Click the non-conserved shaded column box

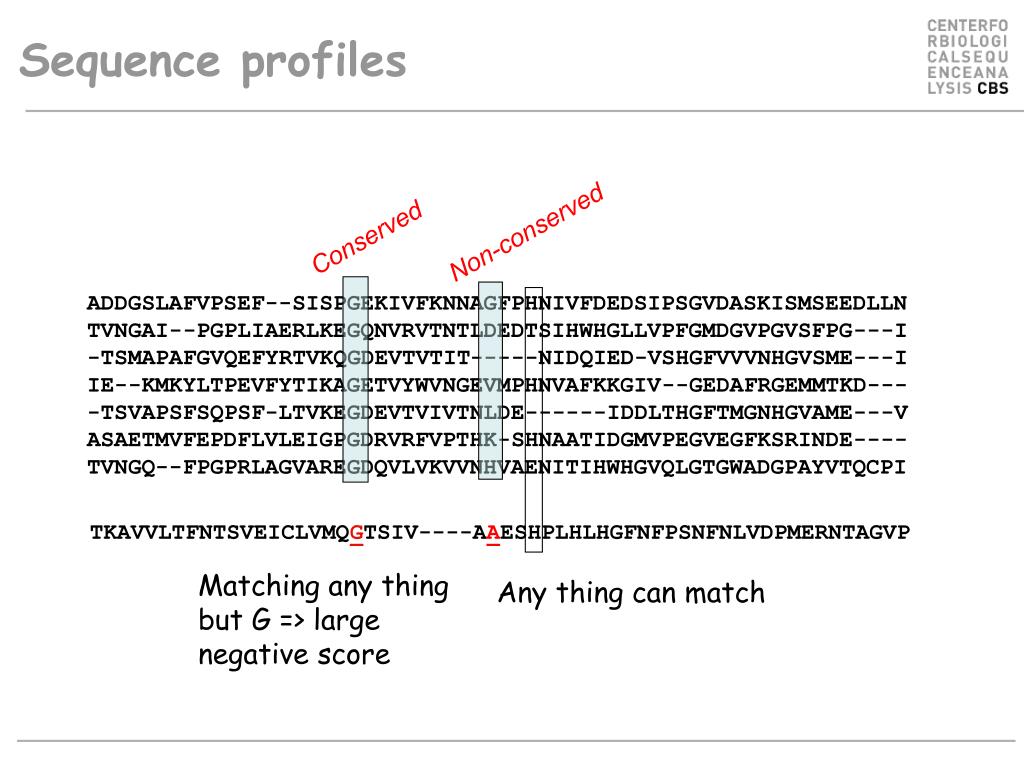coord(490,381)
